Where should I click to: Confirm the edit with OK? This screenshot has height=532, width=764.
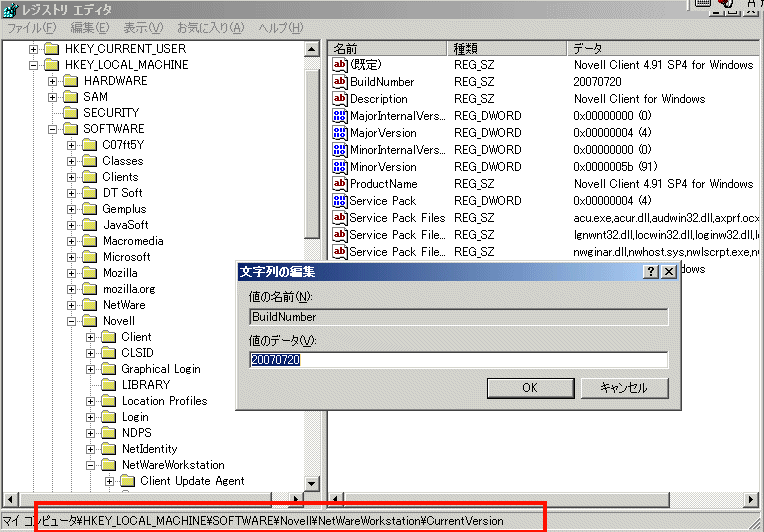point(531,388)
